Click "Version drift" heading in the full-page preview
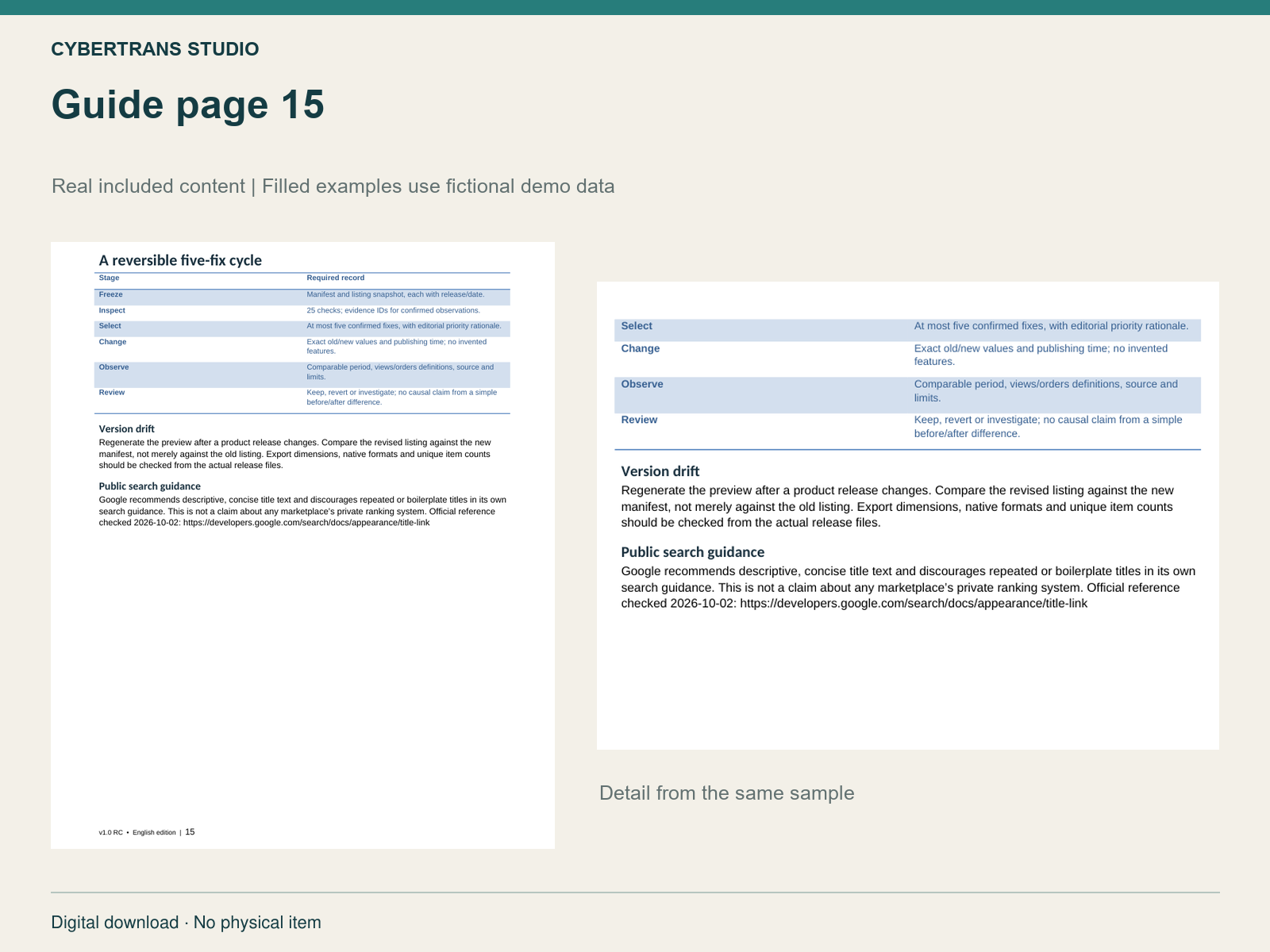Screen dimensions: 1270x952 coord(126,429)
